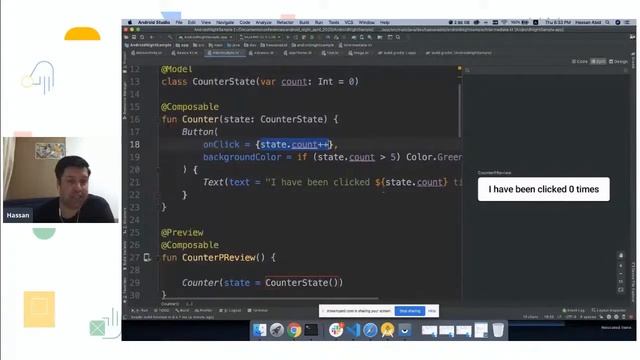The width and height of the screenshot is (640, 360).
Task: Open the Build tool window tab
Action: (x=182, y=311)
